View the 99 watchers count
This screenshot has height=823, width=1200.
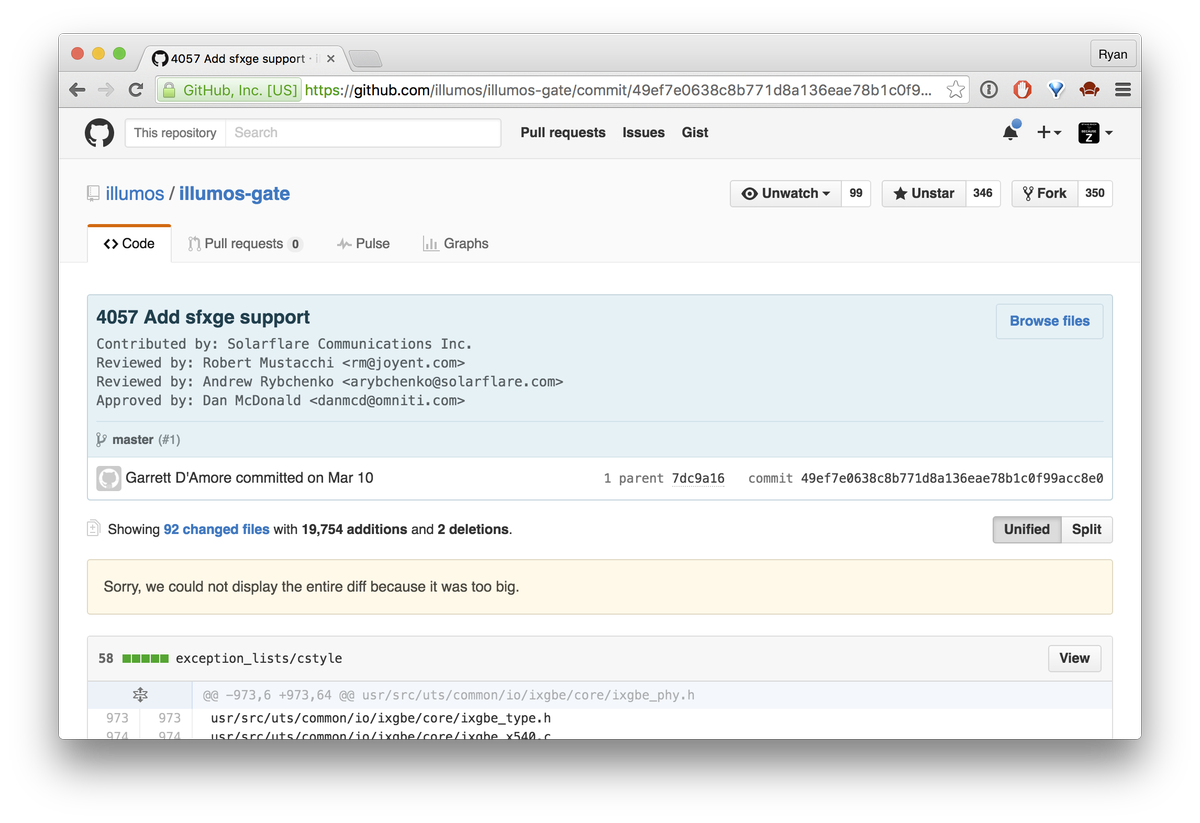(x=856, y=193)
